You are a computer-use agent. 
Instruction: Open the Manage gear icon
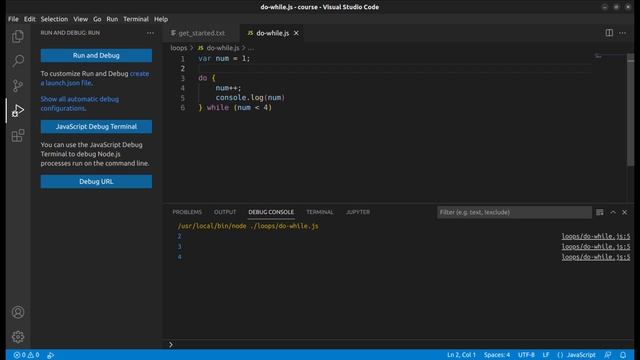pos(18,337)
